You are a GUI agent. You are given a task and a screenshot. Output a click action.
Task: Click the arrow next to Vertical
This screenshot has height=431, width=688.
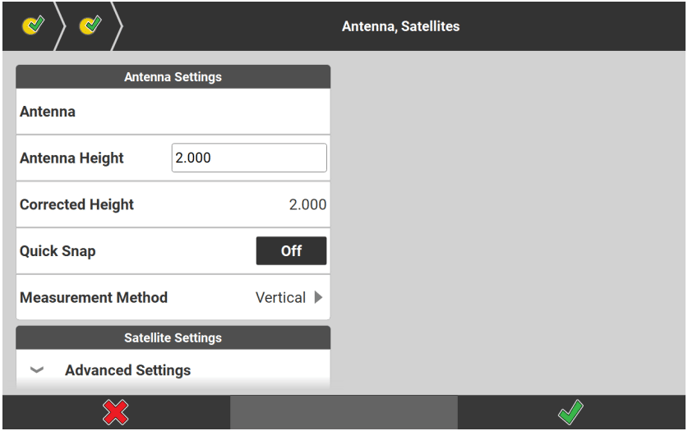pyautogui.click(x=319, y=297)
